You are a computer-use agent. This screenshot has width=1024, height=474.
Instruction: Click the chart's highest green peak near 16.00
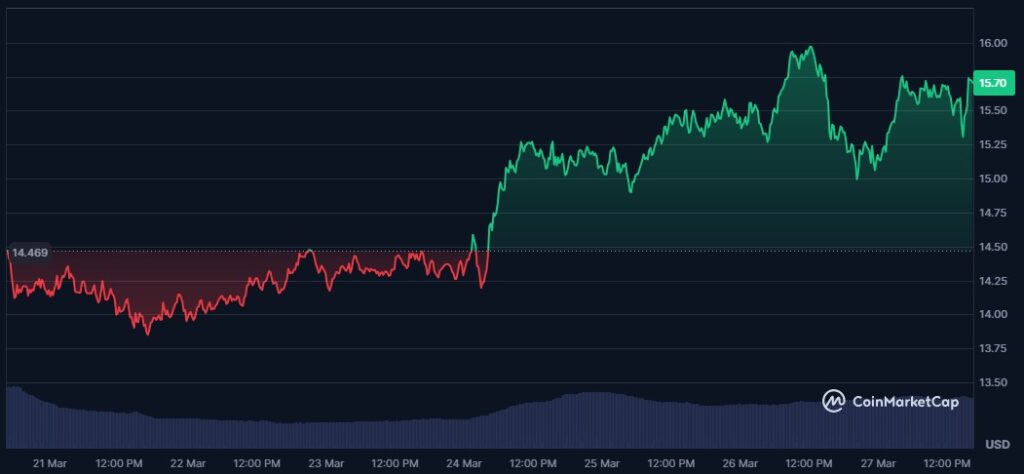pyautogui.click(x=809, y=47)
